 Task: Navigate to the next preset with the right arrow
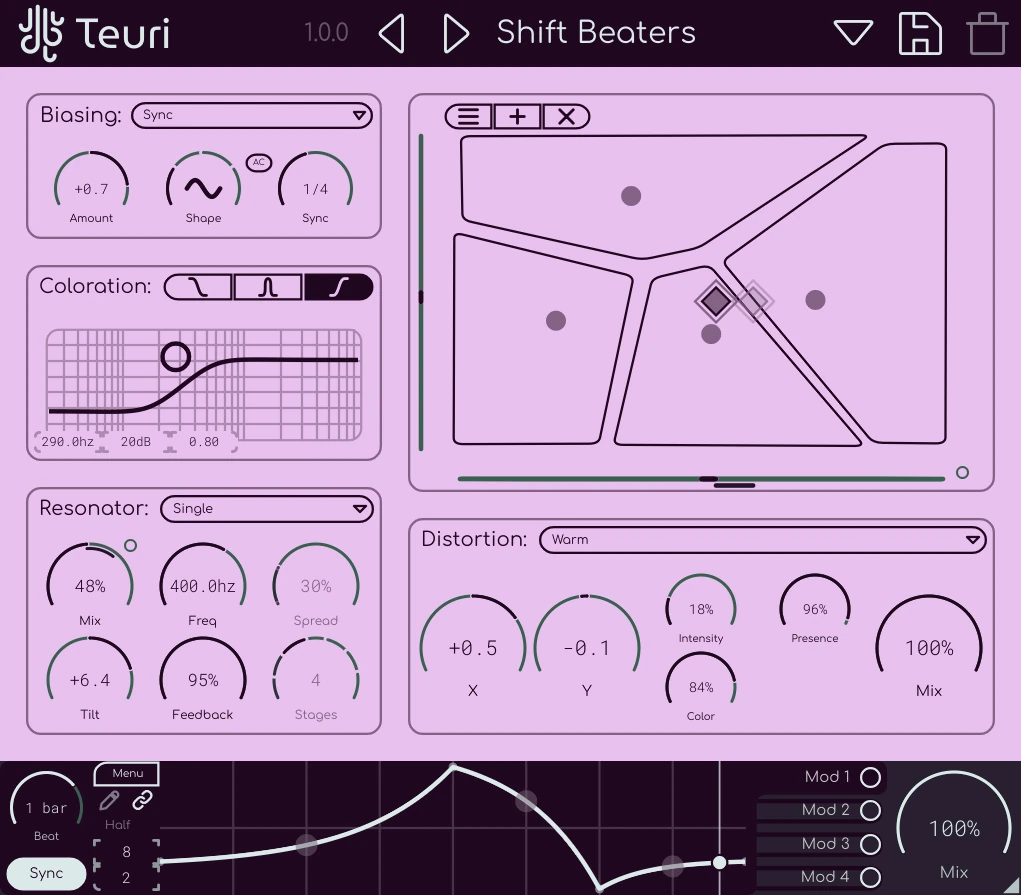[456, 32]
